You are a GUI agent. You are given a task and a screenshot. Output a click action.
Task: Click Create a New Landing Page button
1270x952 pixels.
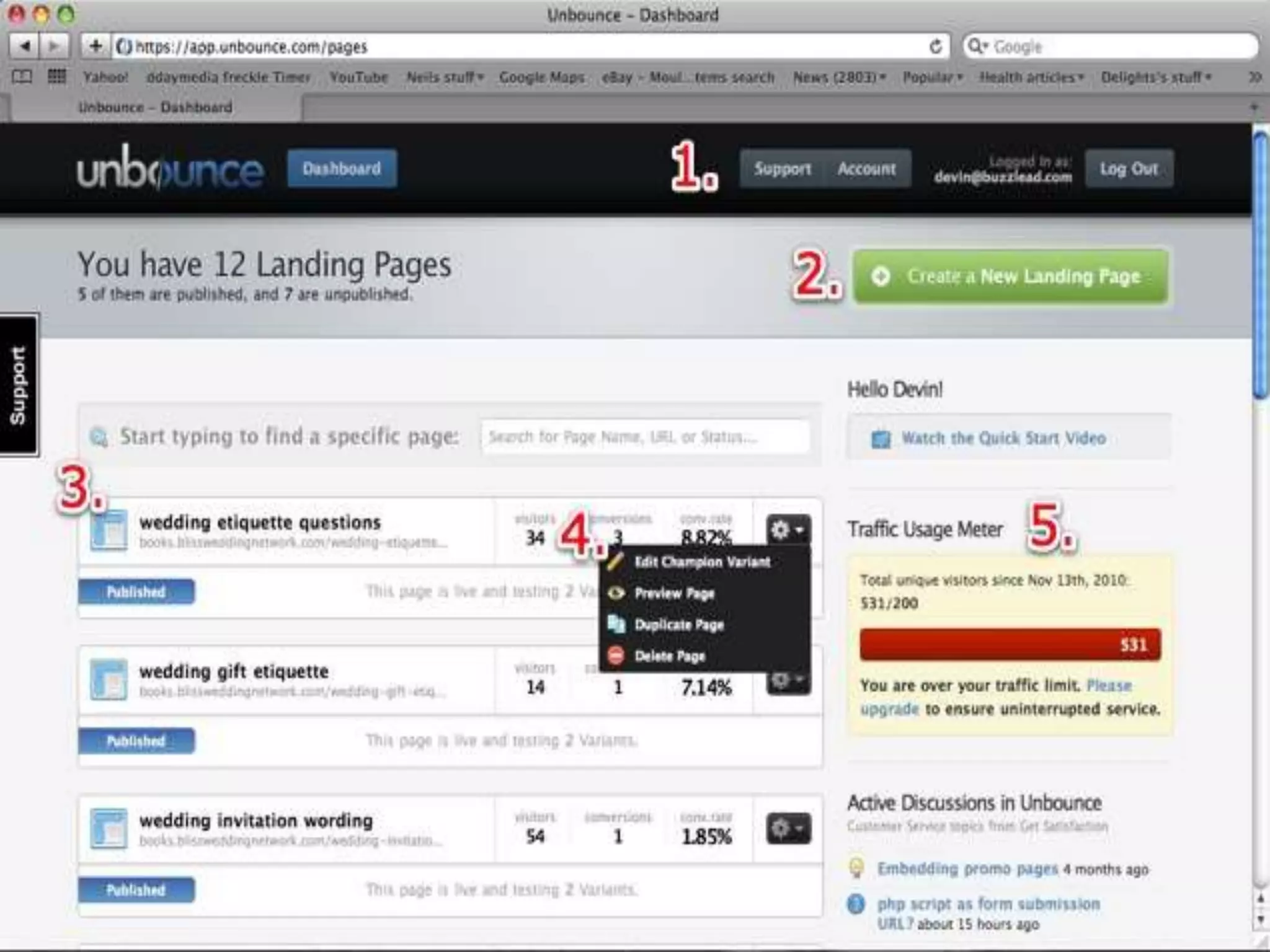coord(1010,276)
